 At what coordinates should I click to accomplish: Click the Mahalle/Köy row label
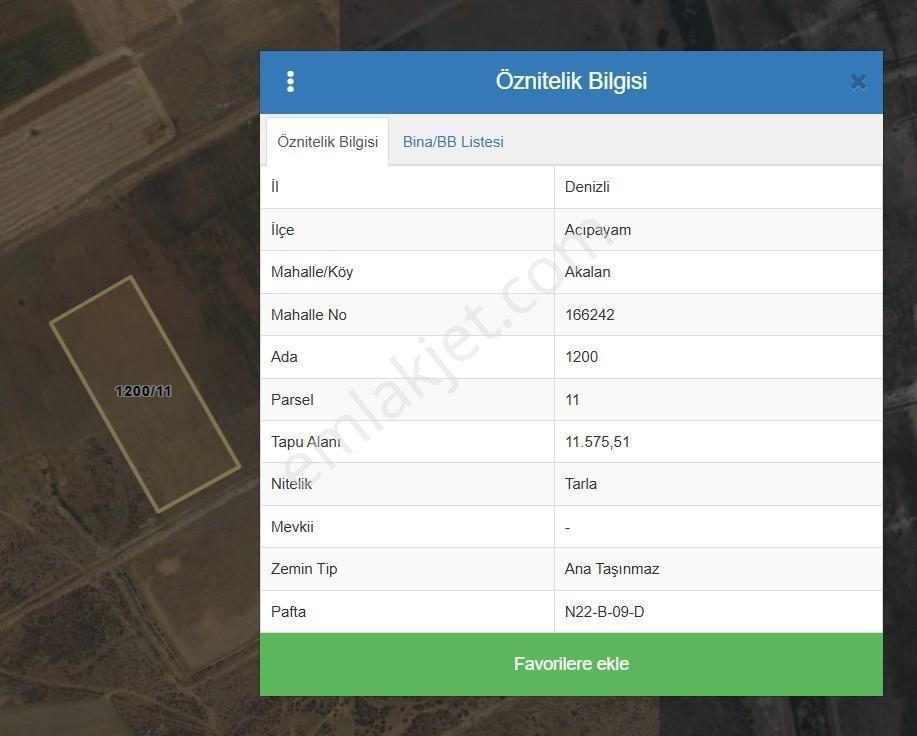[x=312, y=272]
